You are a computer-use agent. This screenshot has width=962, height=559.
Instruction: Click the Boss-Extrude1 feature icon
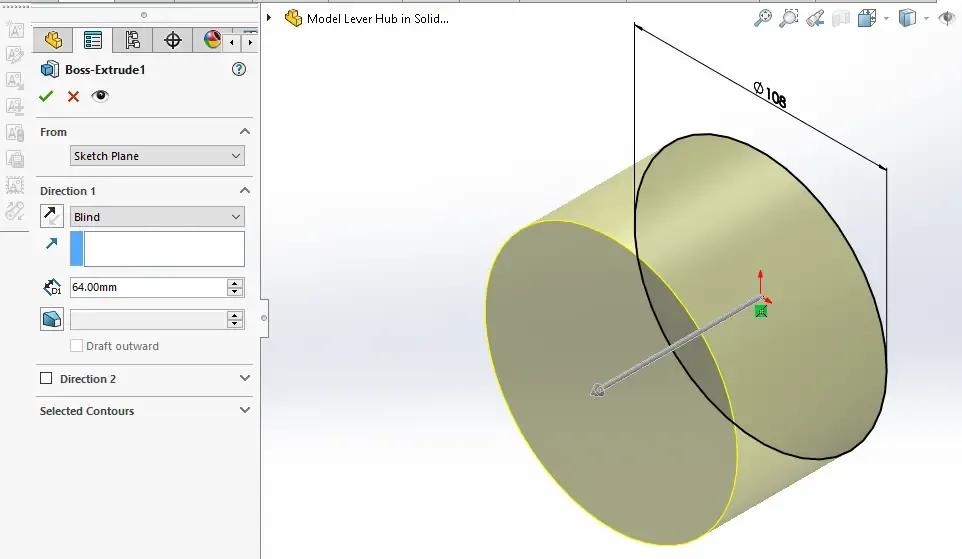(50, 69)
